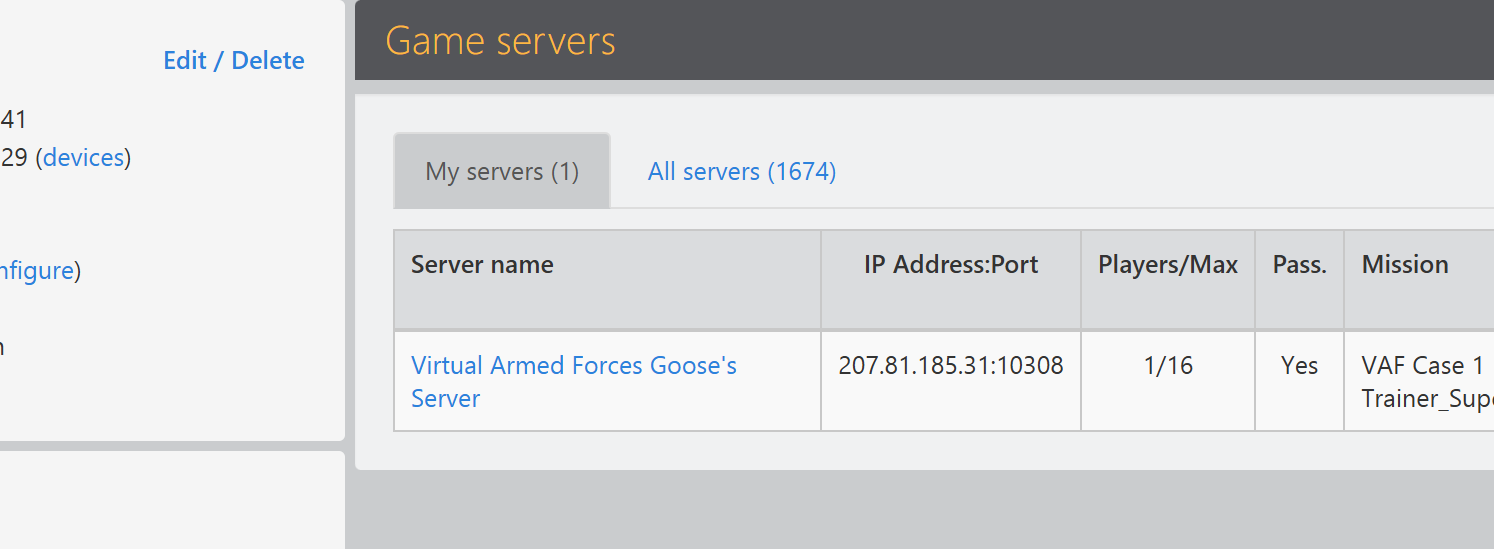Click the Delete link
The image size is (1494, 549).
268,61
